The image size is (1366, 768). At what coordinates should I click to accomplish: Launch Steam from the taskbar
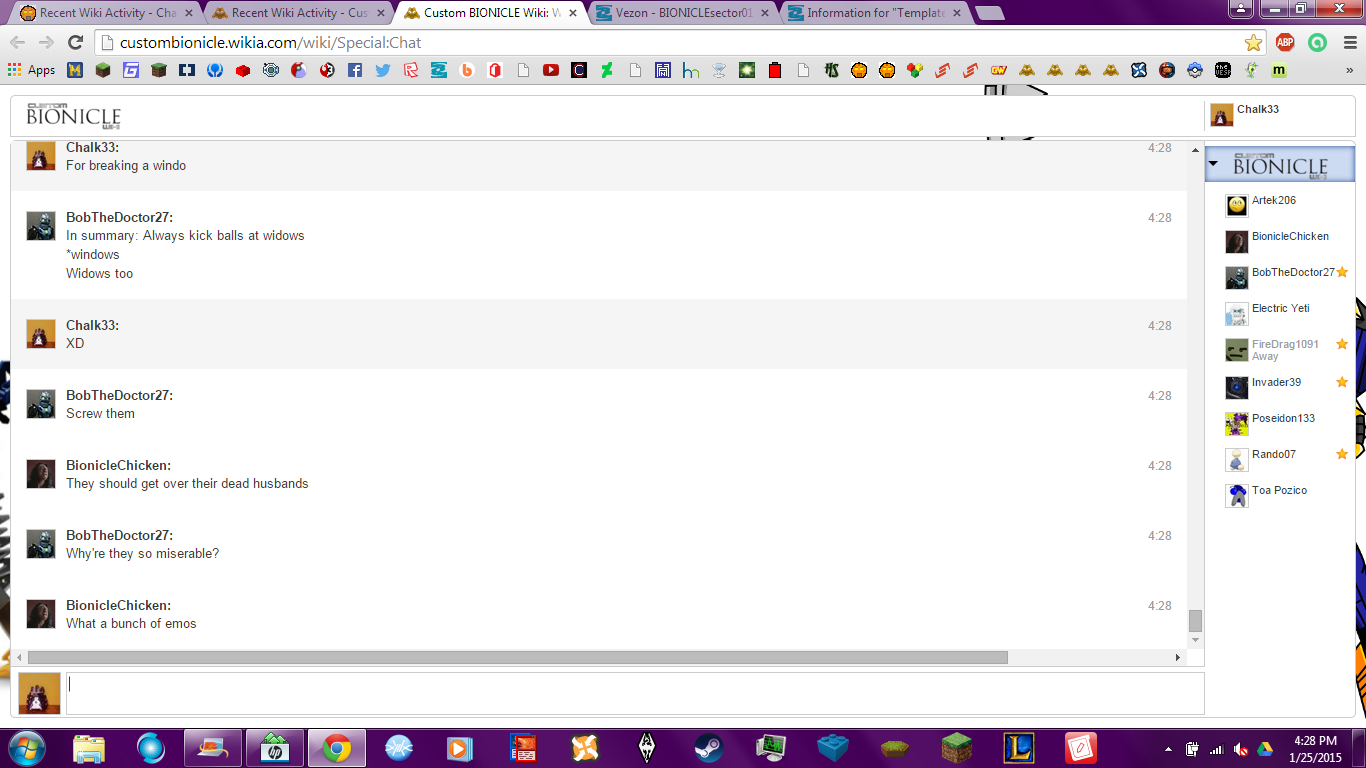coord(709,748)
